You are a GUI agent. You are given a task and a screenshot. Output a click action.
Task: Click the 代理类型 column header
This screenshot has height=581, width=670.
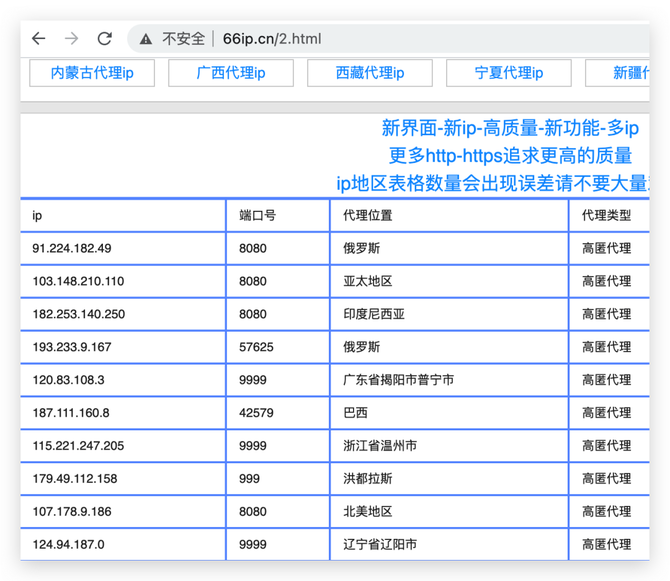tap(606, 215)
